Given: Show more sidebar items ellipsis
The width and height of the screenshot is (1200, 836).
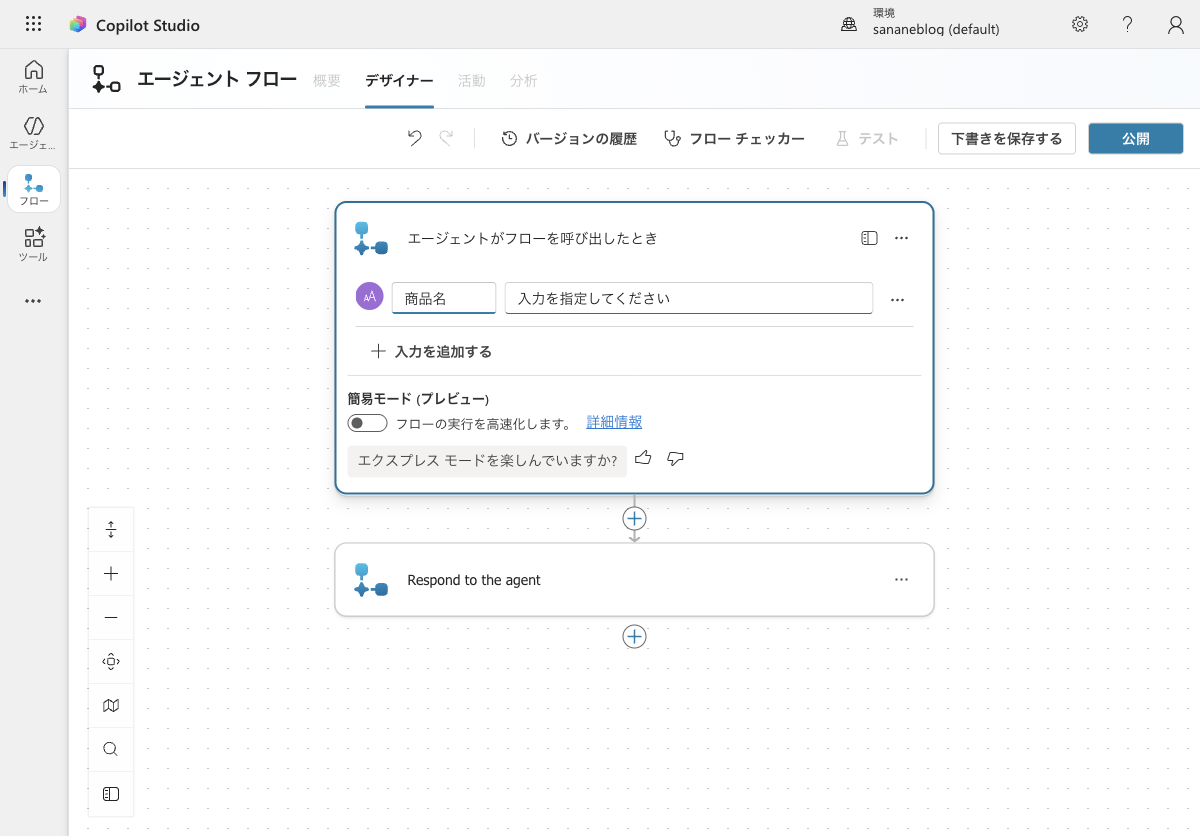Looking at the screenshot, I should (x=34, y=301).
